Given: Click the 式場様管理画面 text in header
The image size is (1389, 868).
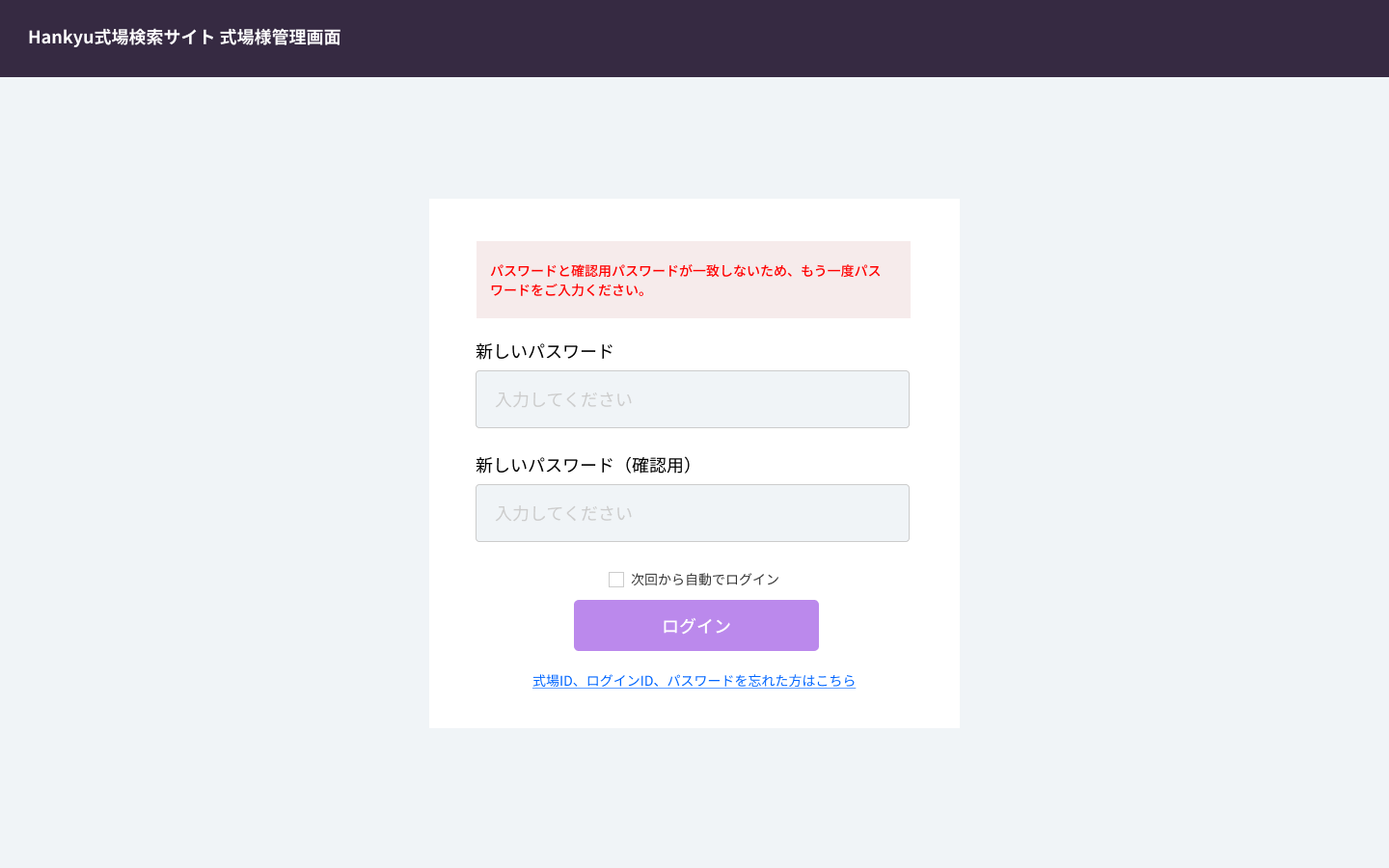Looking at the screenshot, I should [280, 37].
